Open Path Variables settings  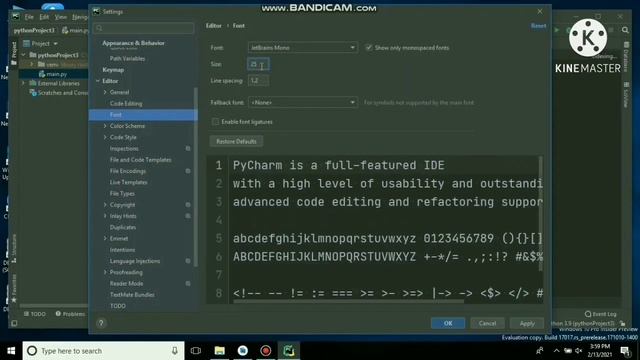tap(127, 58)
